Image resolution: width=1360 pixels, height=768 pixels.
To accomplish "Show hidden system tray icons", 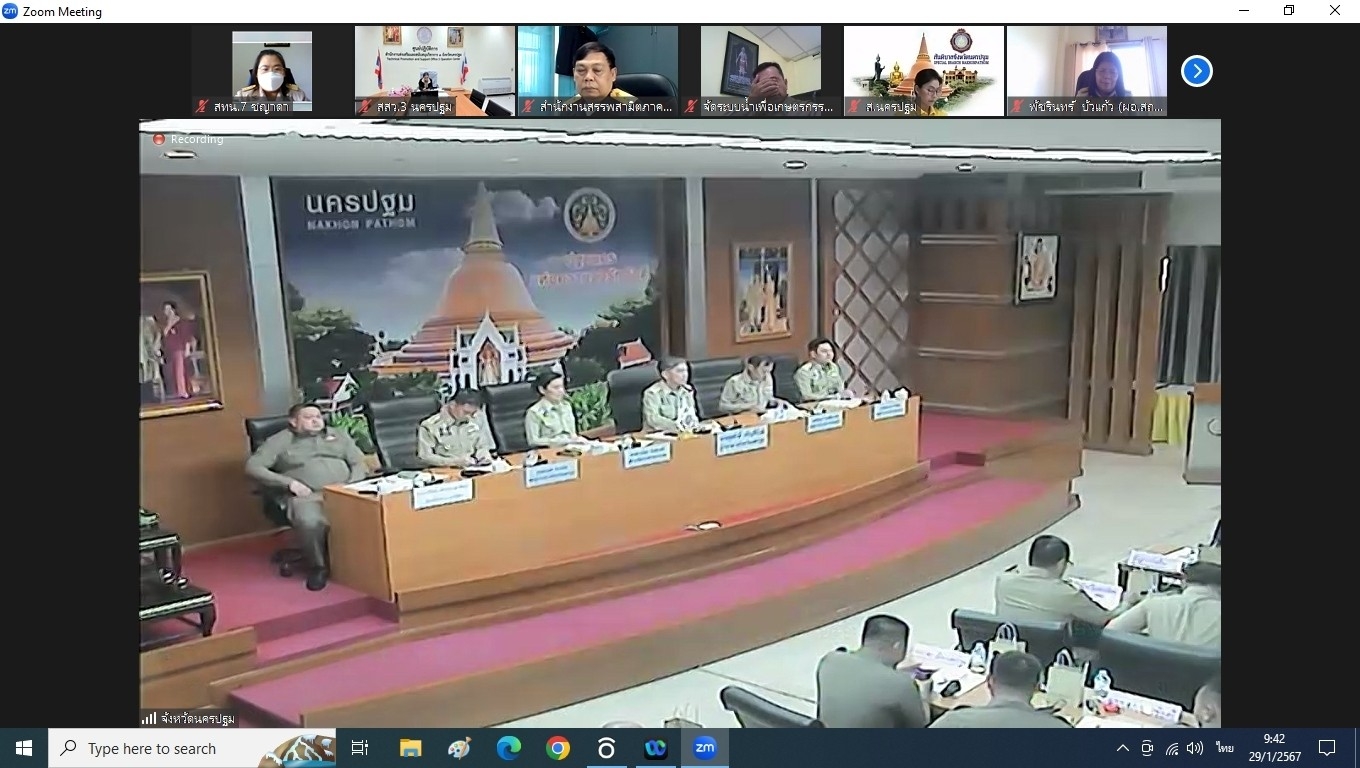I will (1122, 748).
